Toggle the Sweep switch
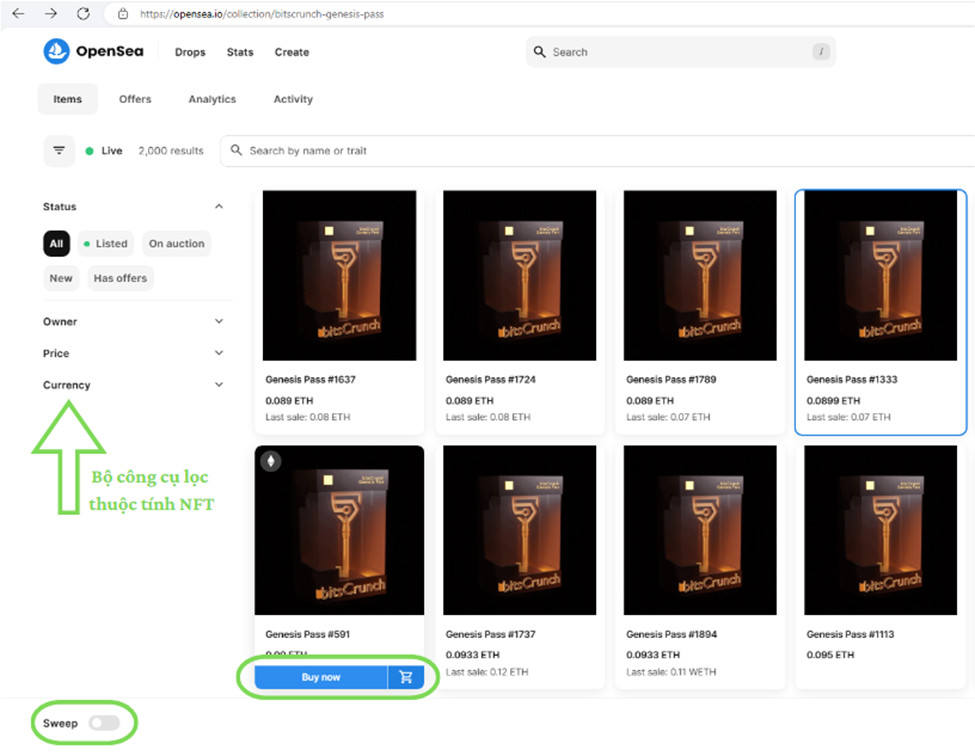This screenshot has height=756, width=975. coord(104,722)
